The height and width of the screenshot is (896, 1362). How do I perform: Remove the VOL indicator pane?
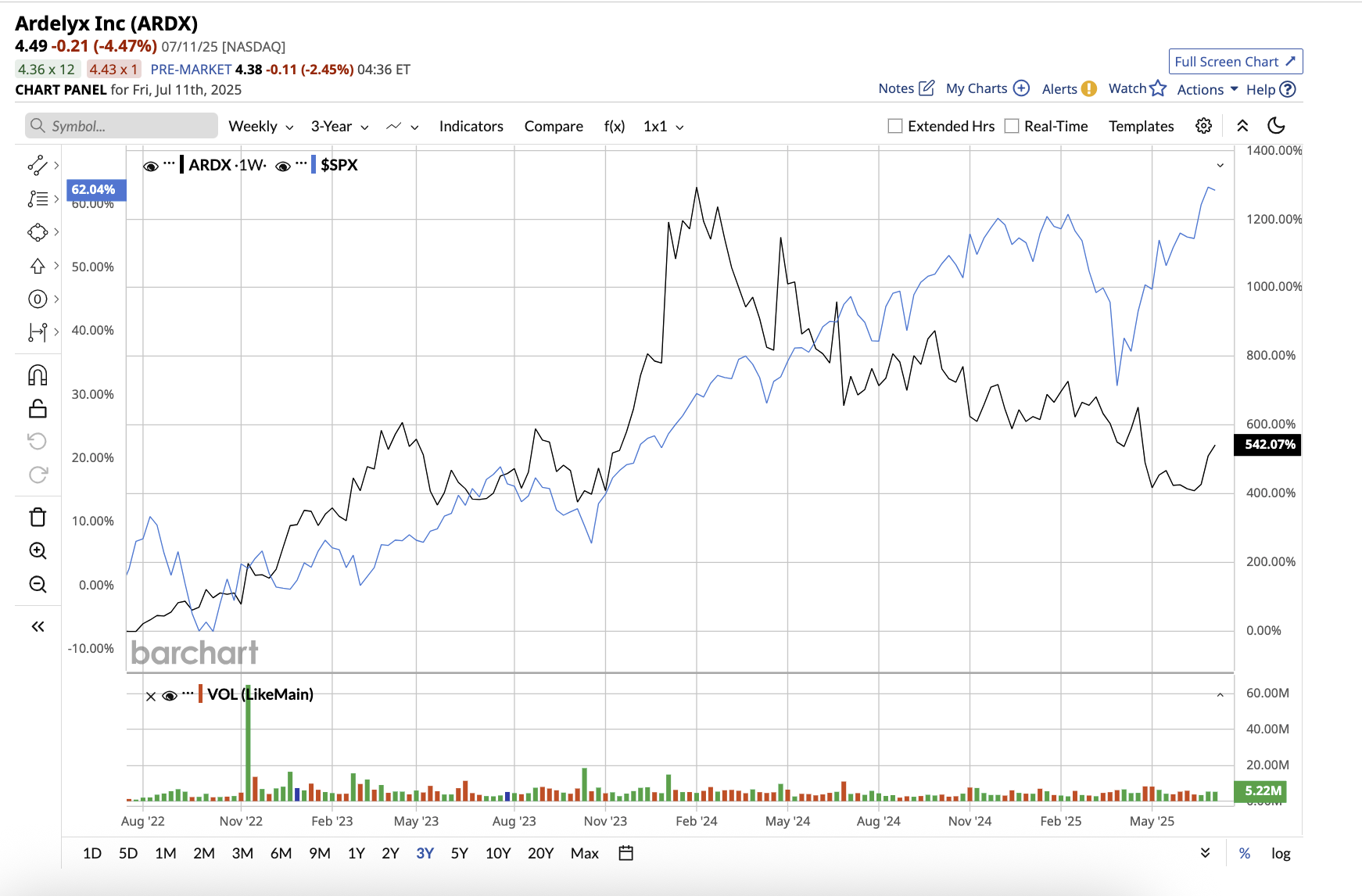click(150, 696)
